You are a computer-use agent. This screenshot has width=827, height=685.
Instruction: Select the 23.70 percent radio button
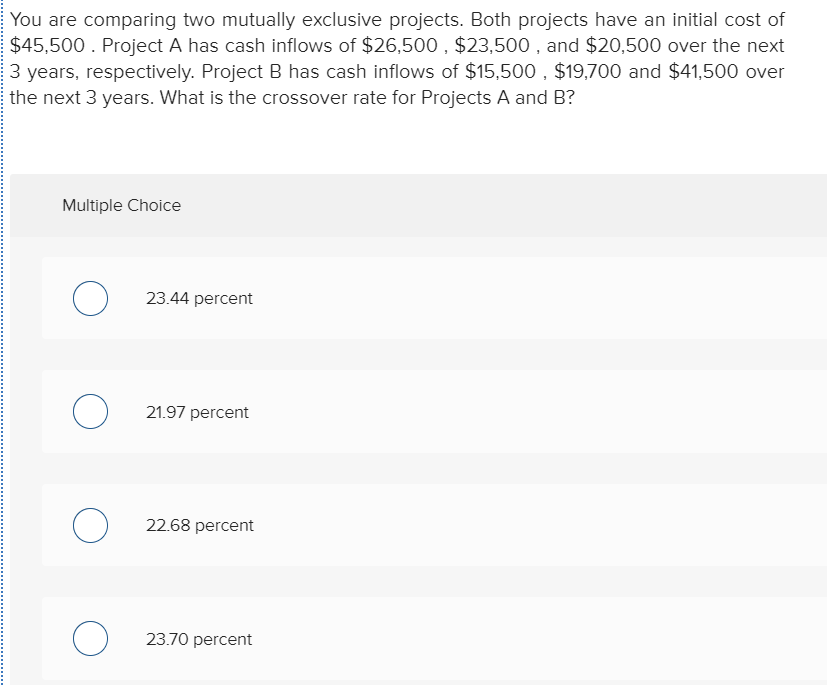coord(90,638)
